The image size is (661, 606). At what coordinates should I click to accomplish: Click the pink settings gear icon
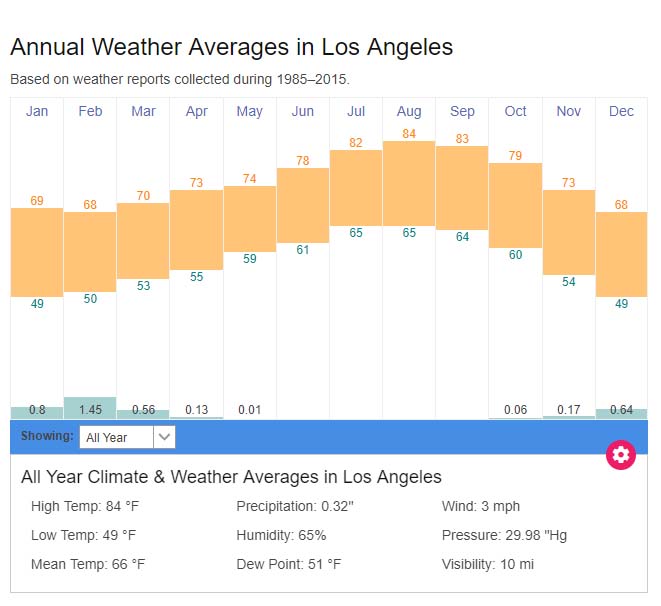[x=621, y=455]
